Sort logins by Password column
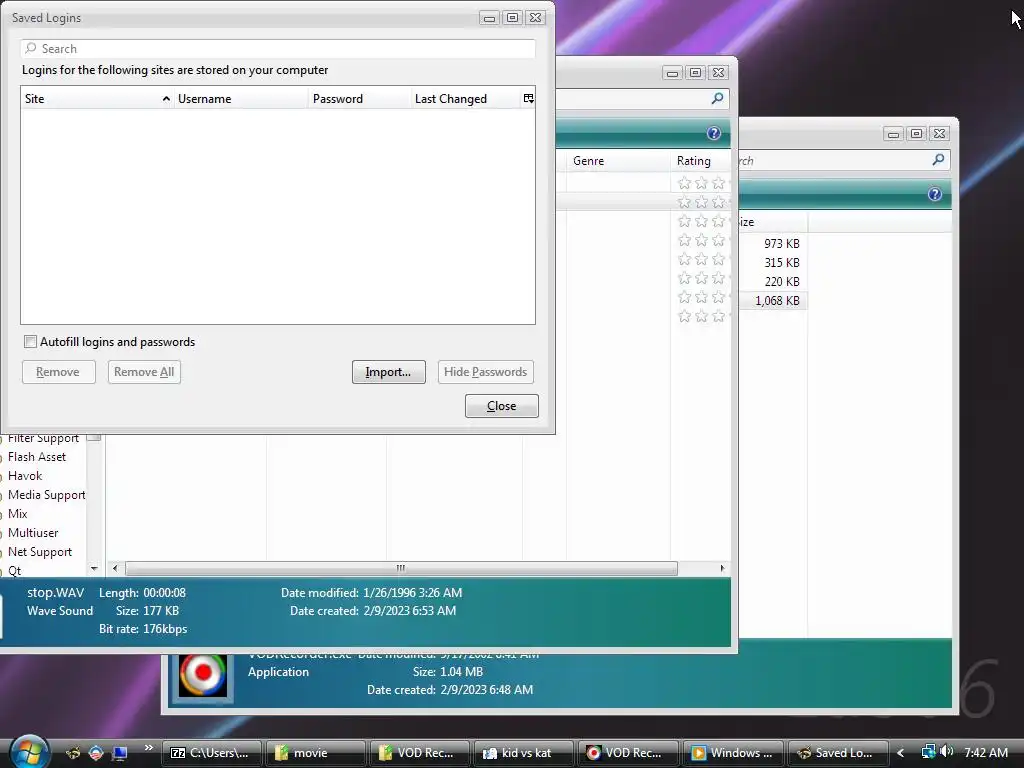1024x768 pixels. [360, 99]
